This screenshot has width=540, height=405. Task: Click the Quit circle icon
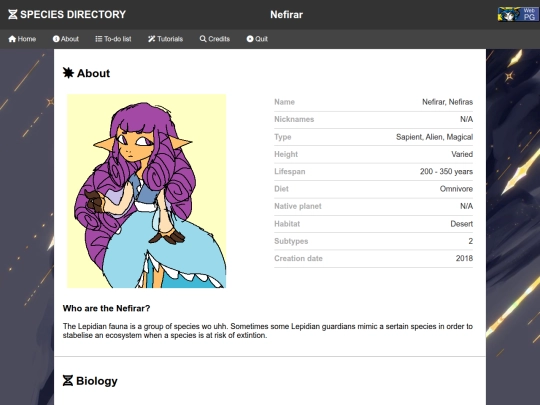click(250, 39)
